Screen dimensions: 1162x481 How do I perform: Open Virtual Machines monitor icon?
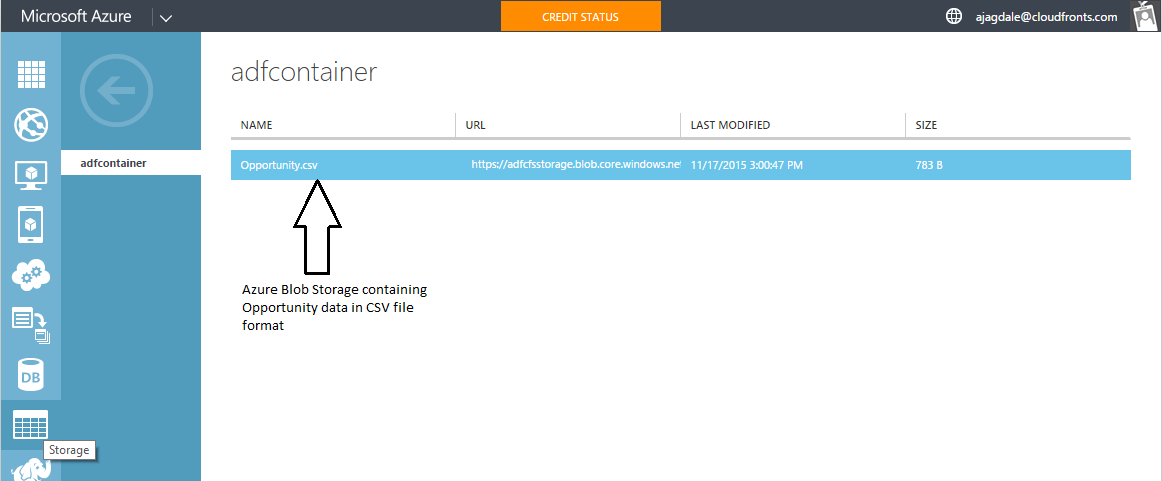31,175
